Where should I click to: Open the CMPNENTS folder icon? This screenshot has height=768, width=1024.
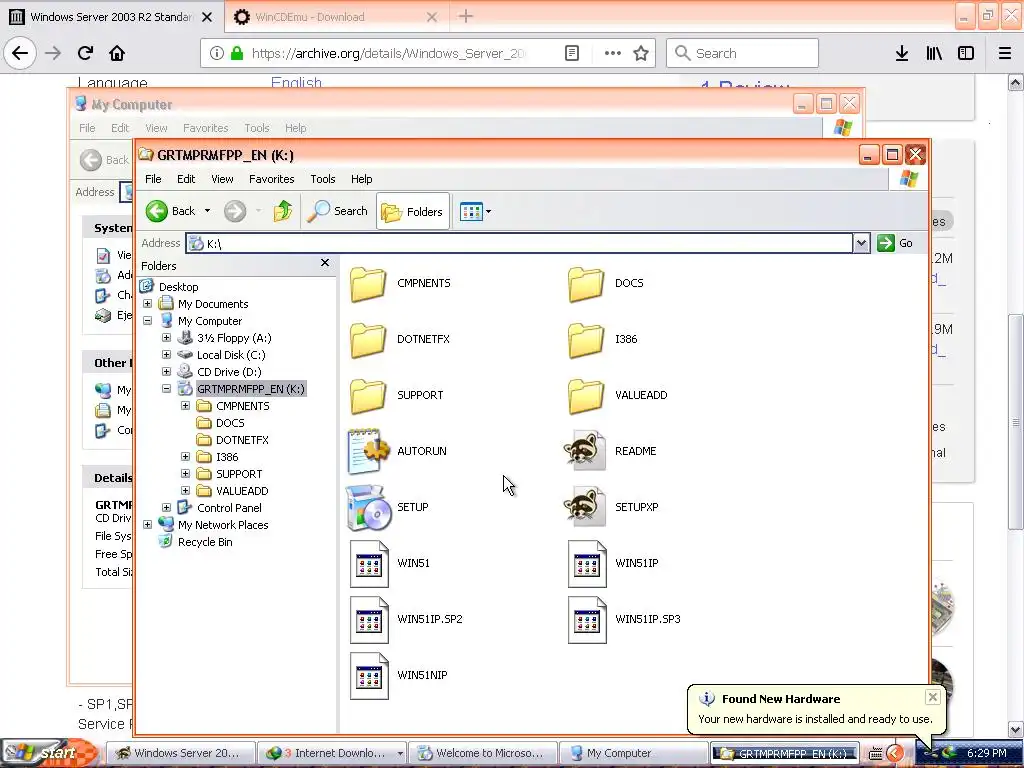point(368,284)
